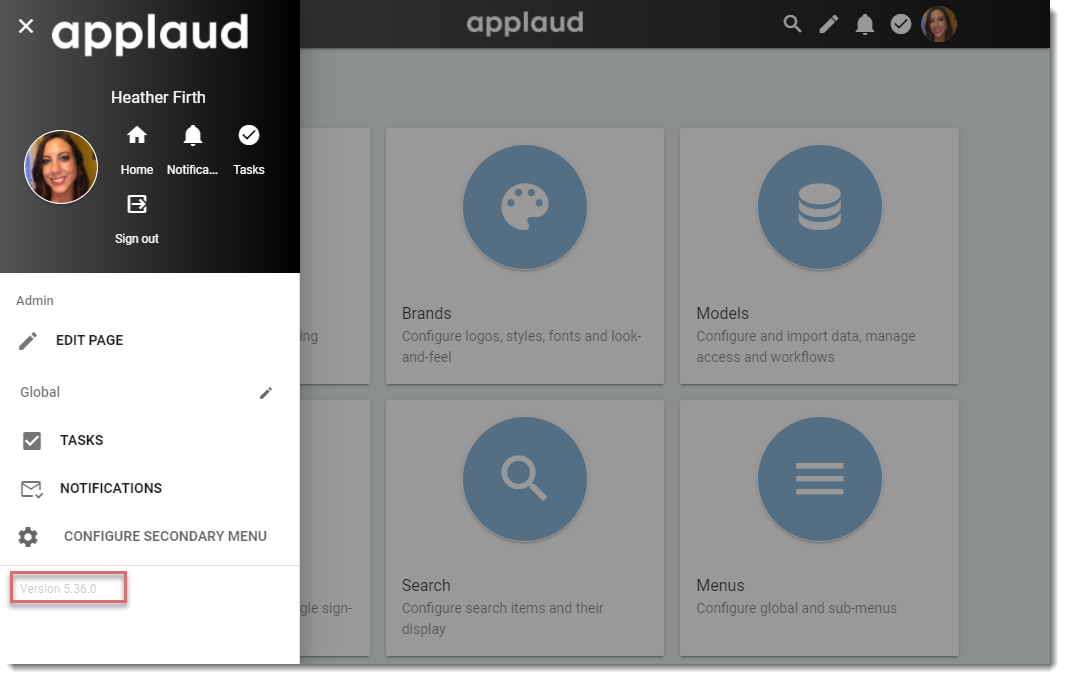This screenshot has height=679, width=1065.
Task: Open Notifications bell in the side panel
Action: point(193,136)
